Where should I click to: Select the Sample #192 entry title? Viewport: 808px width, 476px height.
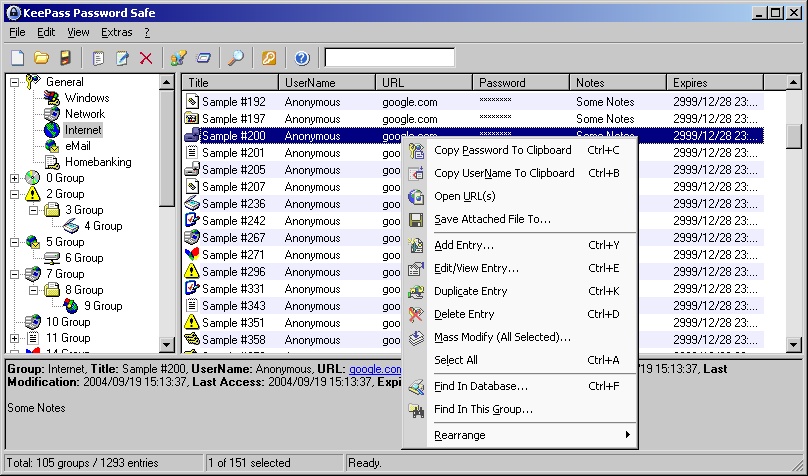pyautogui.click(x=233, y=102)
